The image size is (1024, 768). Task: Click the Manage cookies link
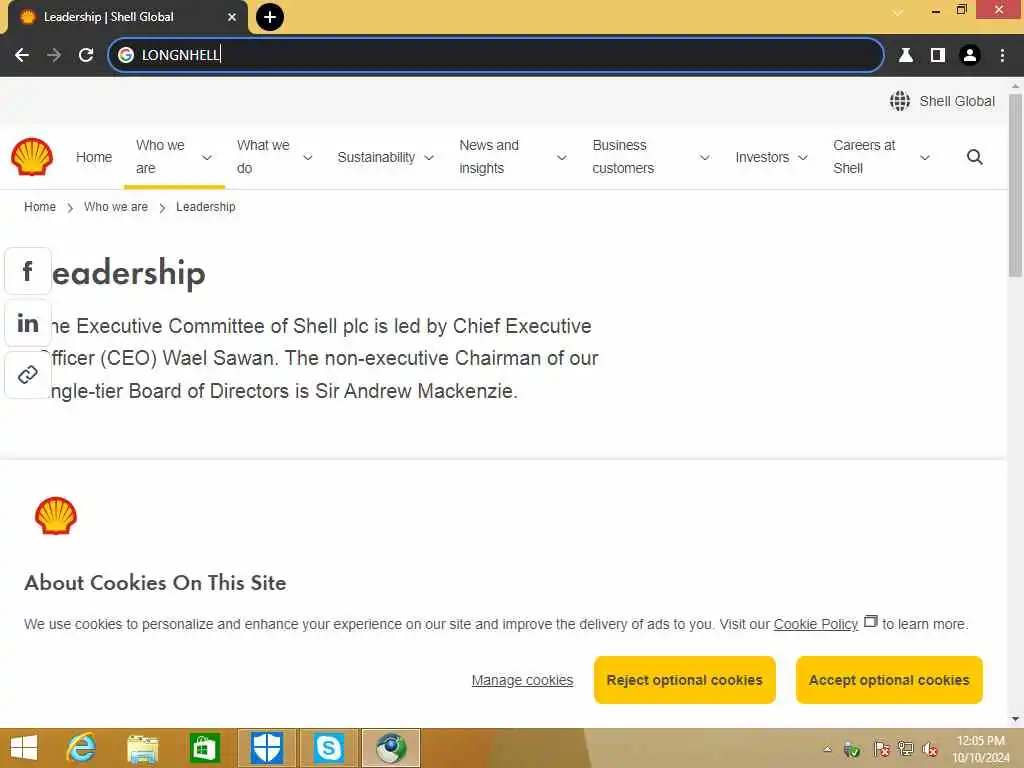(x=522, y=680)
